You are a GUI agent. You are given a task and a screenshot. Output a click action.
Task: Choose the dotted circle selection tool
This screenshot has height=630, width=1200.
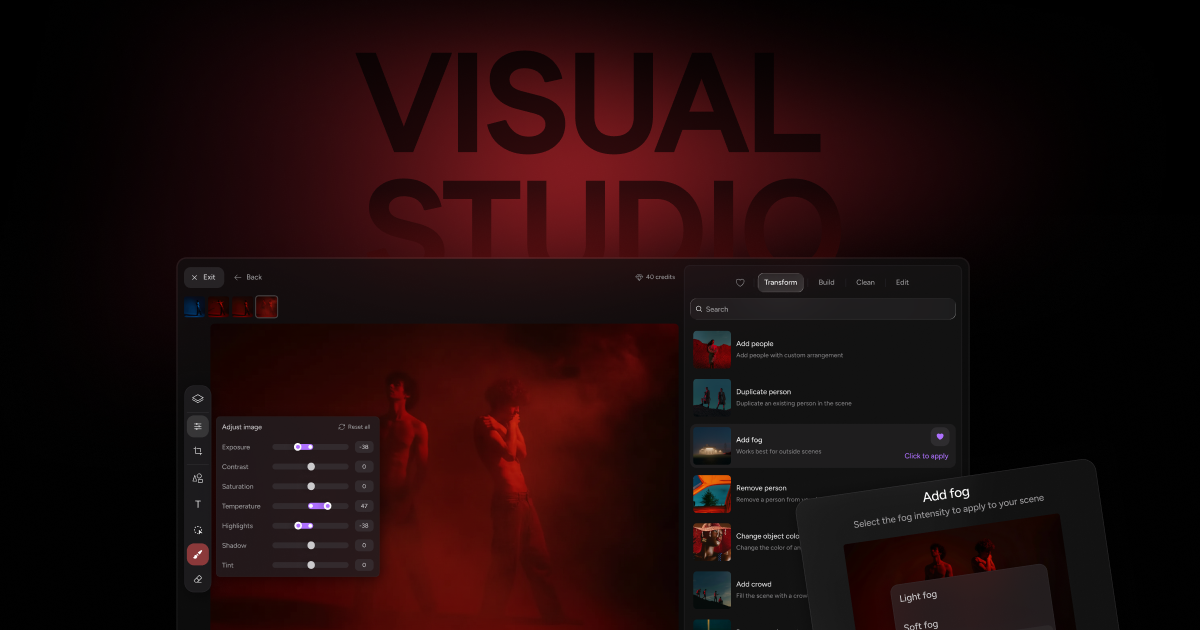198,530
